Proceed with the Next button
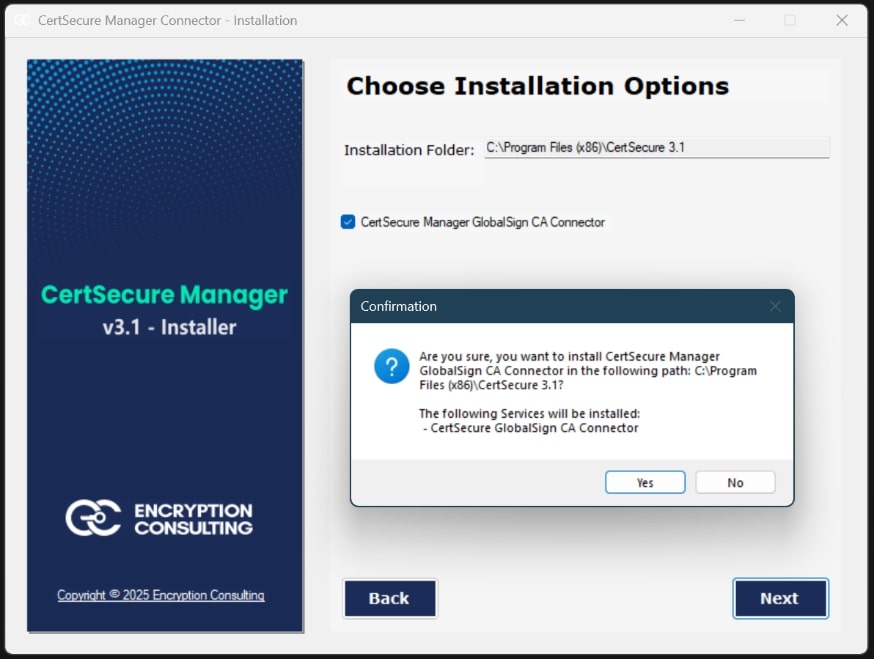The height and width of the screenshot is (659, 874). (780, 598)
